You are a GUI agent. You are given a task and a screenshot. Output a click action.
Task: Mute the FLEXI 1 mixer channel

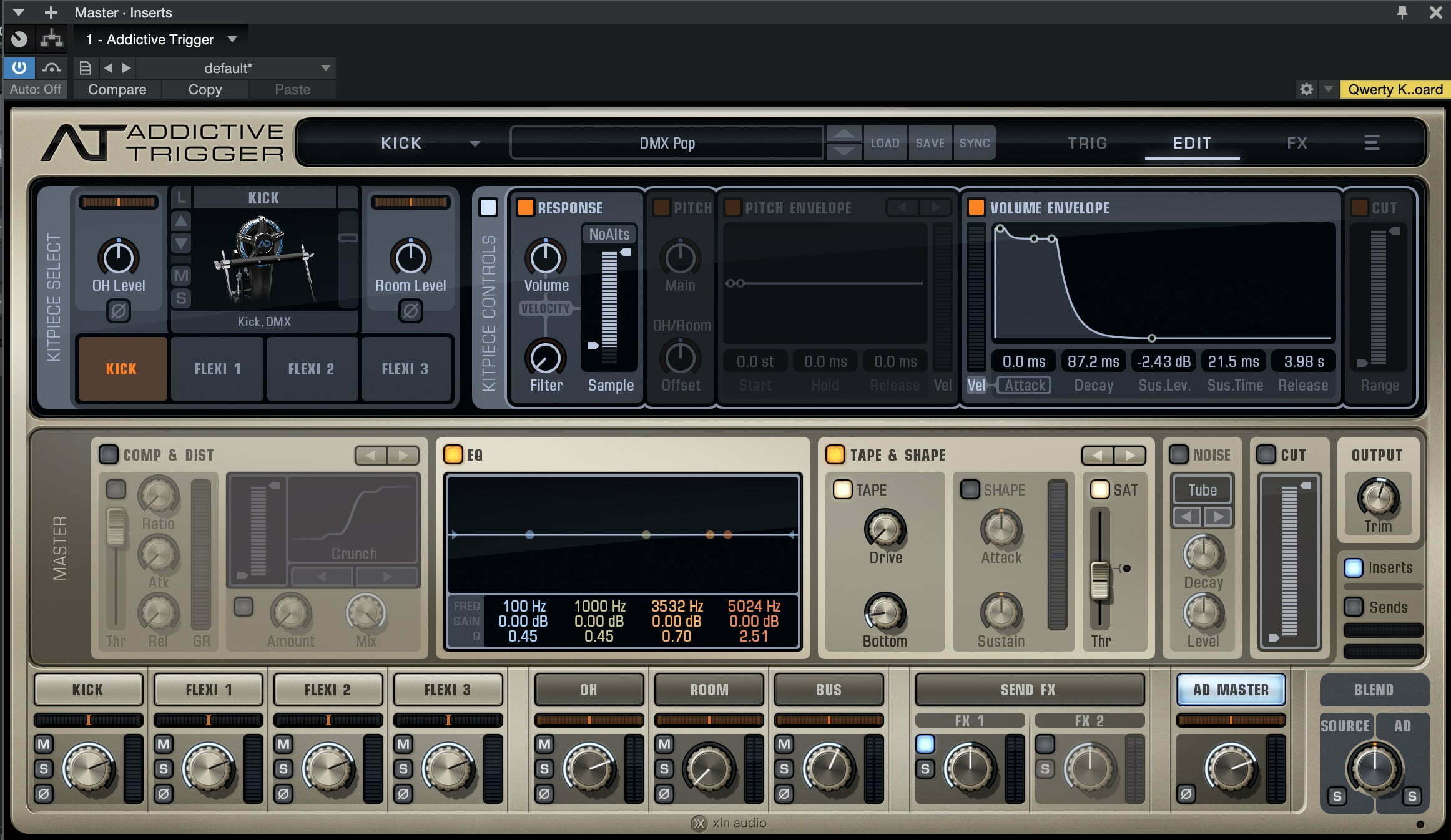click(x=164, y=744)
